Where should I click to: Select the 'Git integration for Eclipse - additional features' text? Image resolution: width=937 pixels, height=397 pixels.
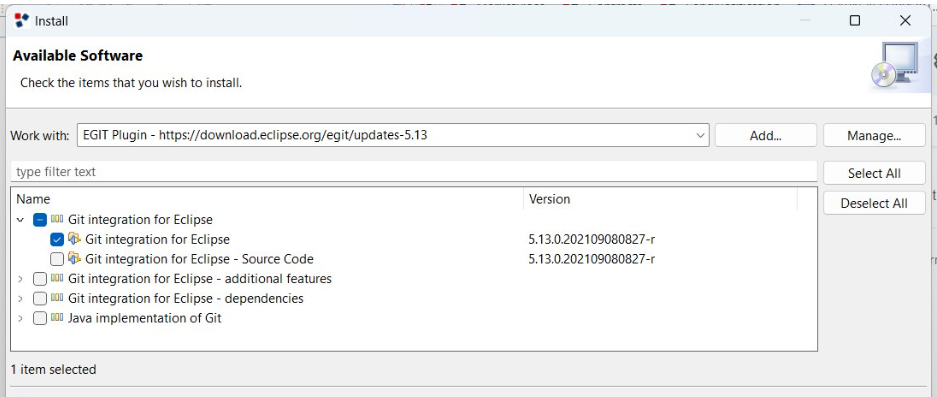pyautogui.click(x=200, y=279)
